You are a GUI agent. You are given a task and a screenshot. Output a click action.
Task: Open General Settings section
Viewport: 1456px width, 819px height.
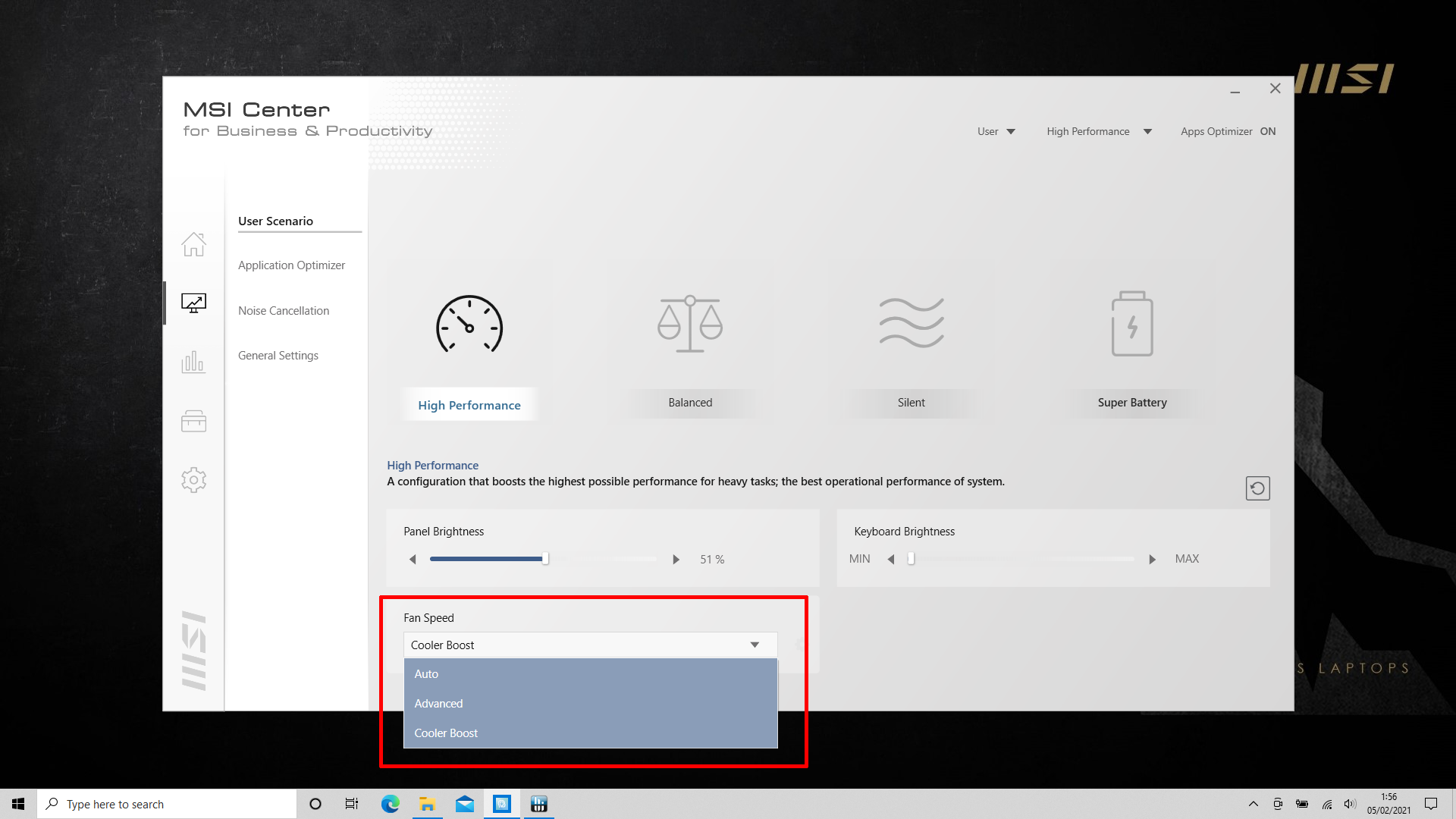pyautogui.click(x=278, y=356)
